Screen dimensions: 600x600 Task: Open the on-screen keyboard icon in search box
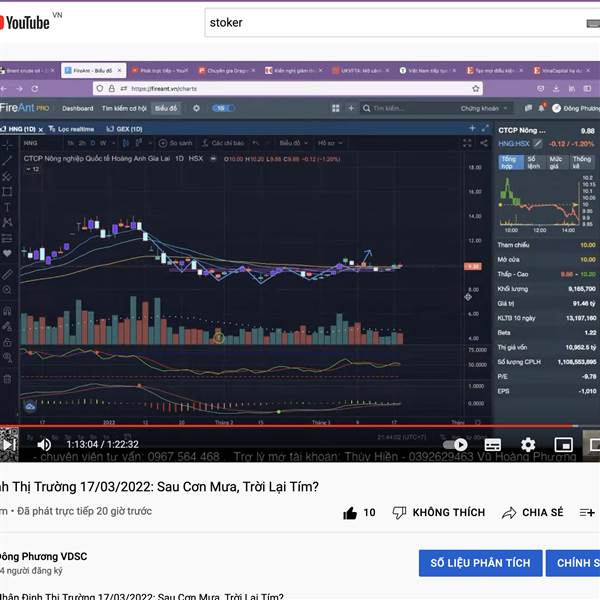pos(593,24)
